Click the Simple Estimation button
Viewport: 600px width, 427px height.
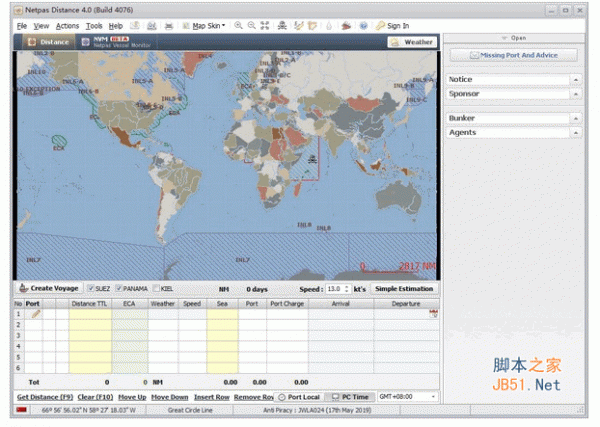click(404, 288)
